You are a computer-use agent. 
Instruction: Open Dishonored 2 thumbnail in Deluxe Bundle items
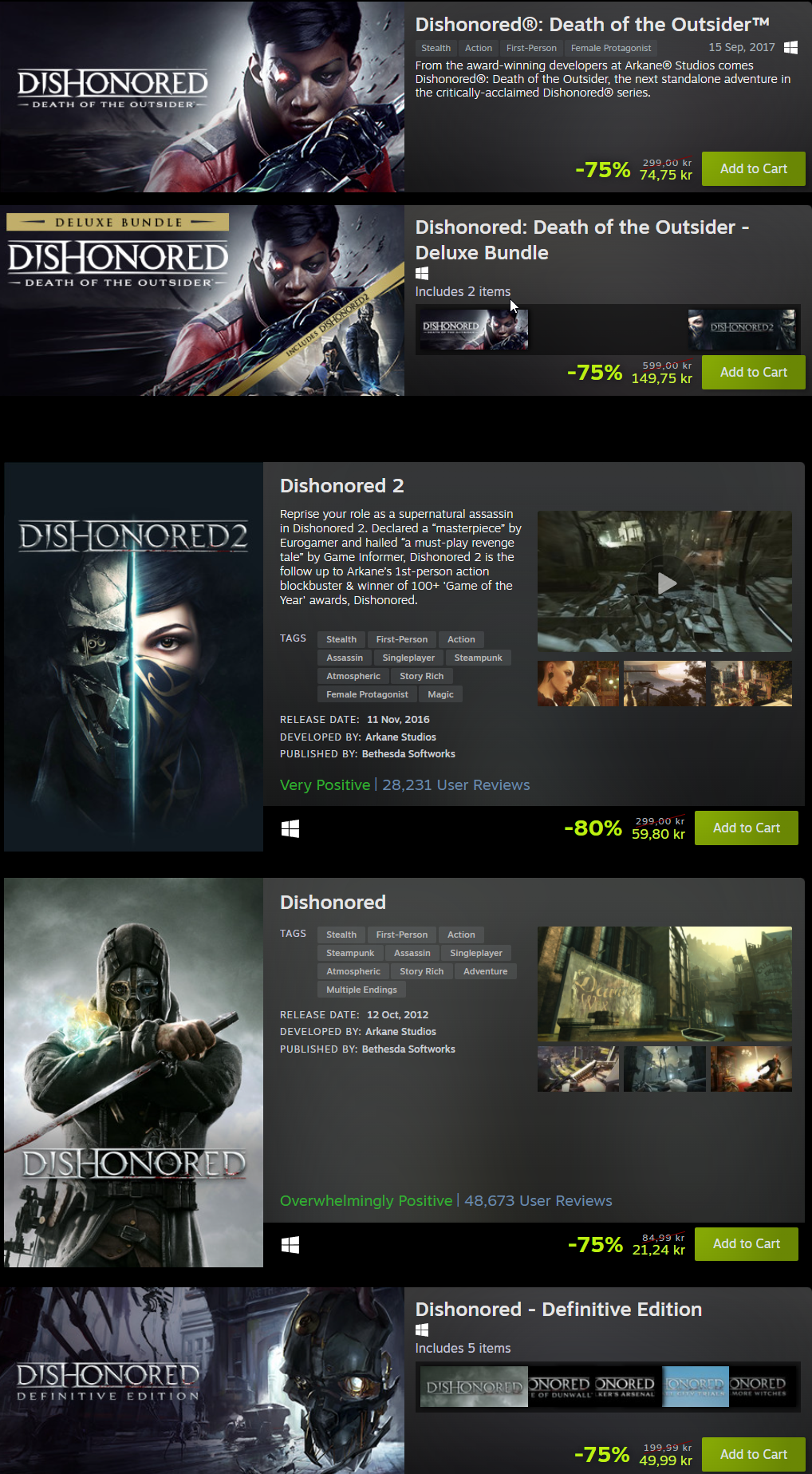pyautogui.click(x=742, y=329)
